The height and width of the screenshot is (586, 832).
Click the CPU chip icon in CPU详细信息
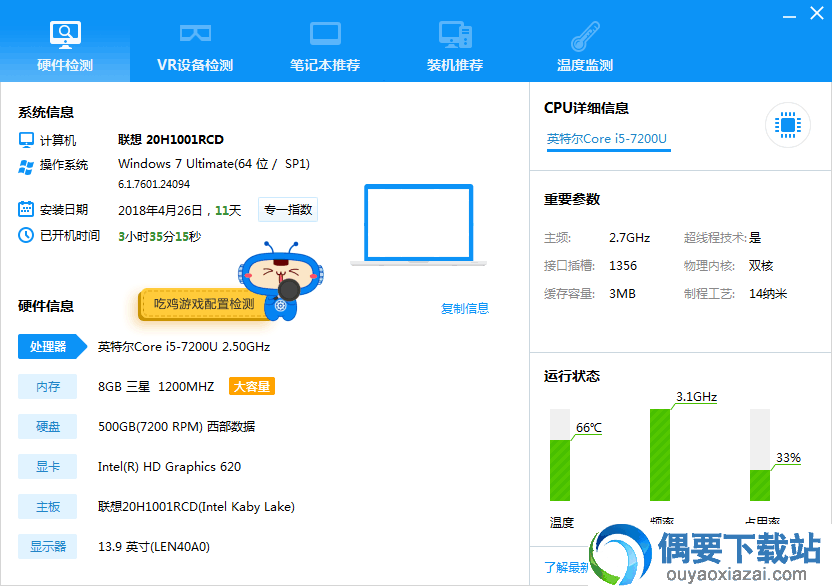pyautogui.click(x=787, y=125)
